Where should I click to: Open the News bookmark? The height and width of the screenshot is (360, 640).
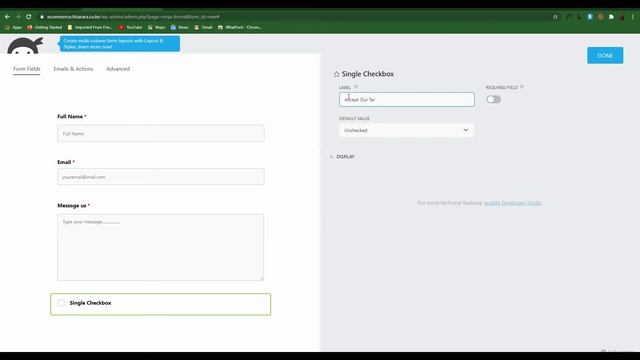click(180, 27)
